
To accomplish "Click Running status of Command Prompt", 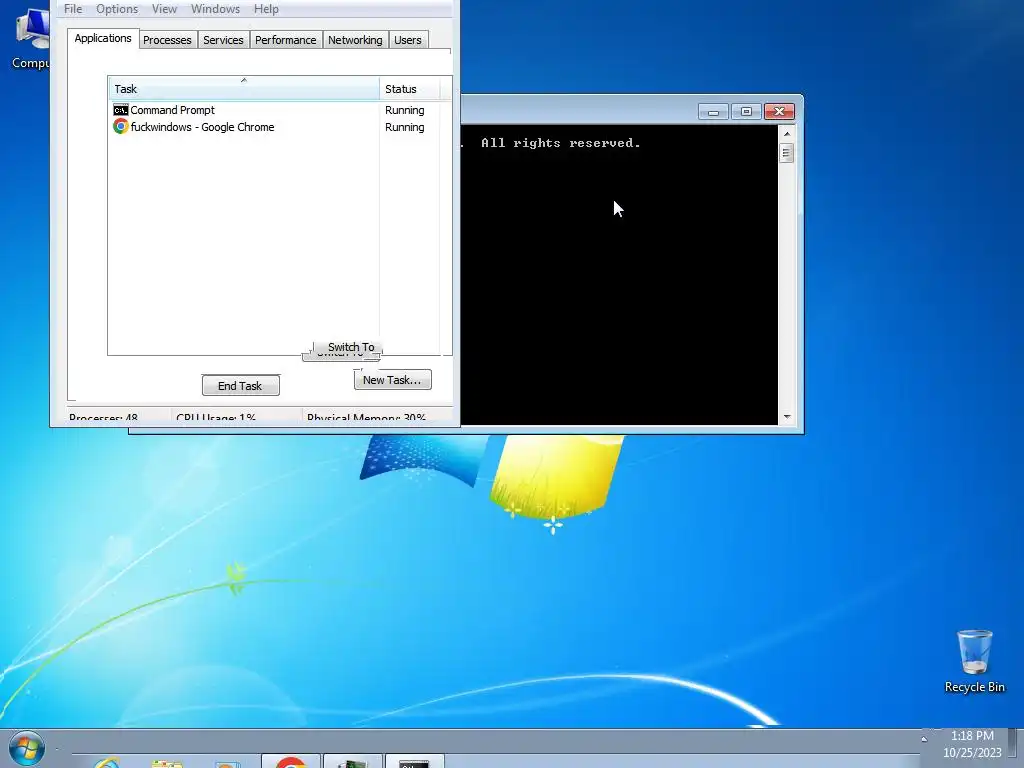I will pos(404,110).
